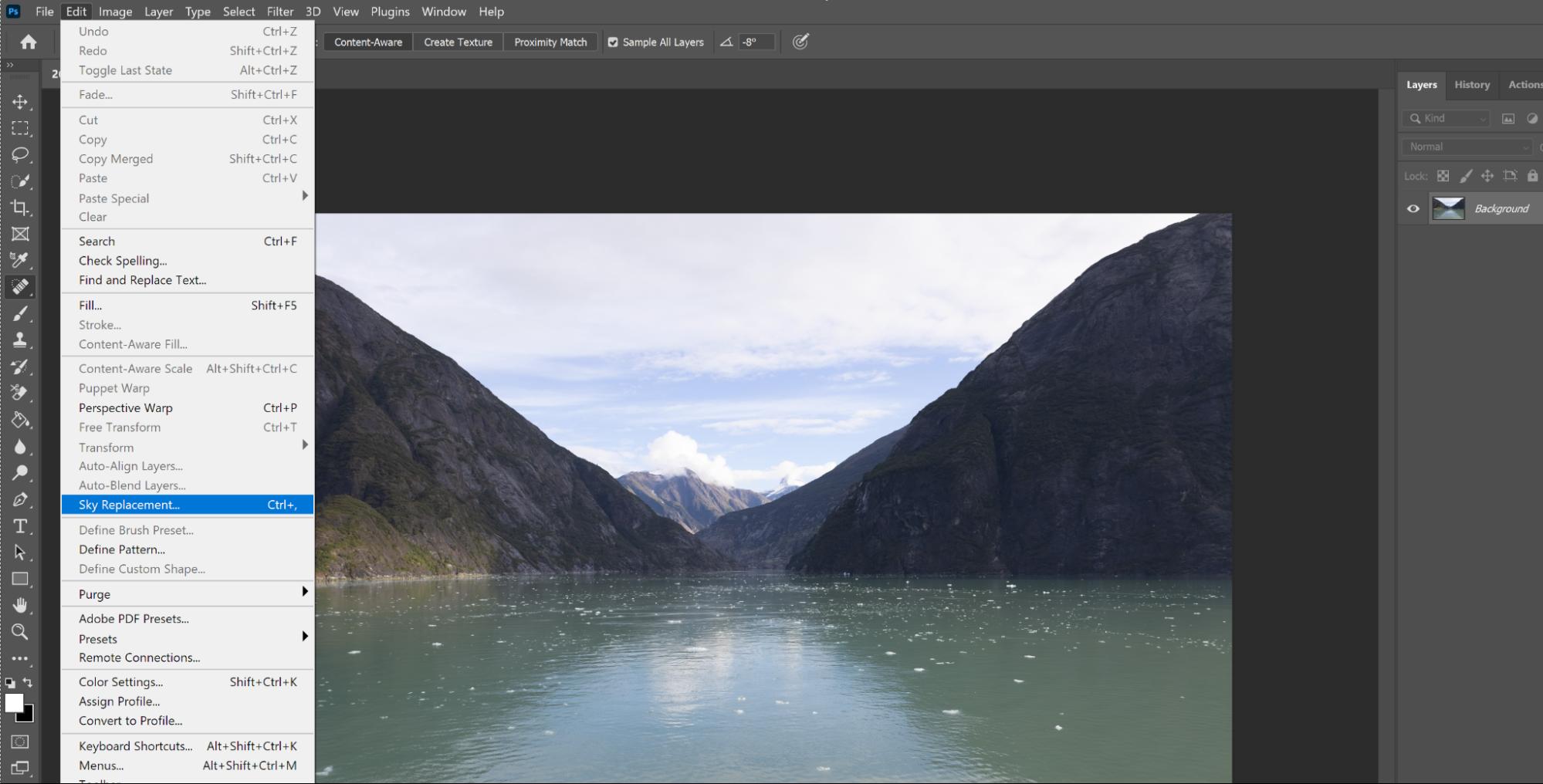Switch to the History panel
Image resolution: width=1543 pixels, height=784 pixels.
pos(1471,85)
